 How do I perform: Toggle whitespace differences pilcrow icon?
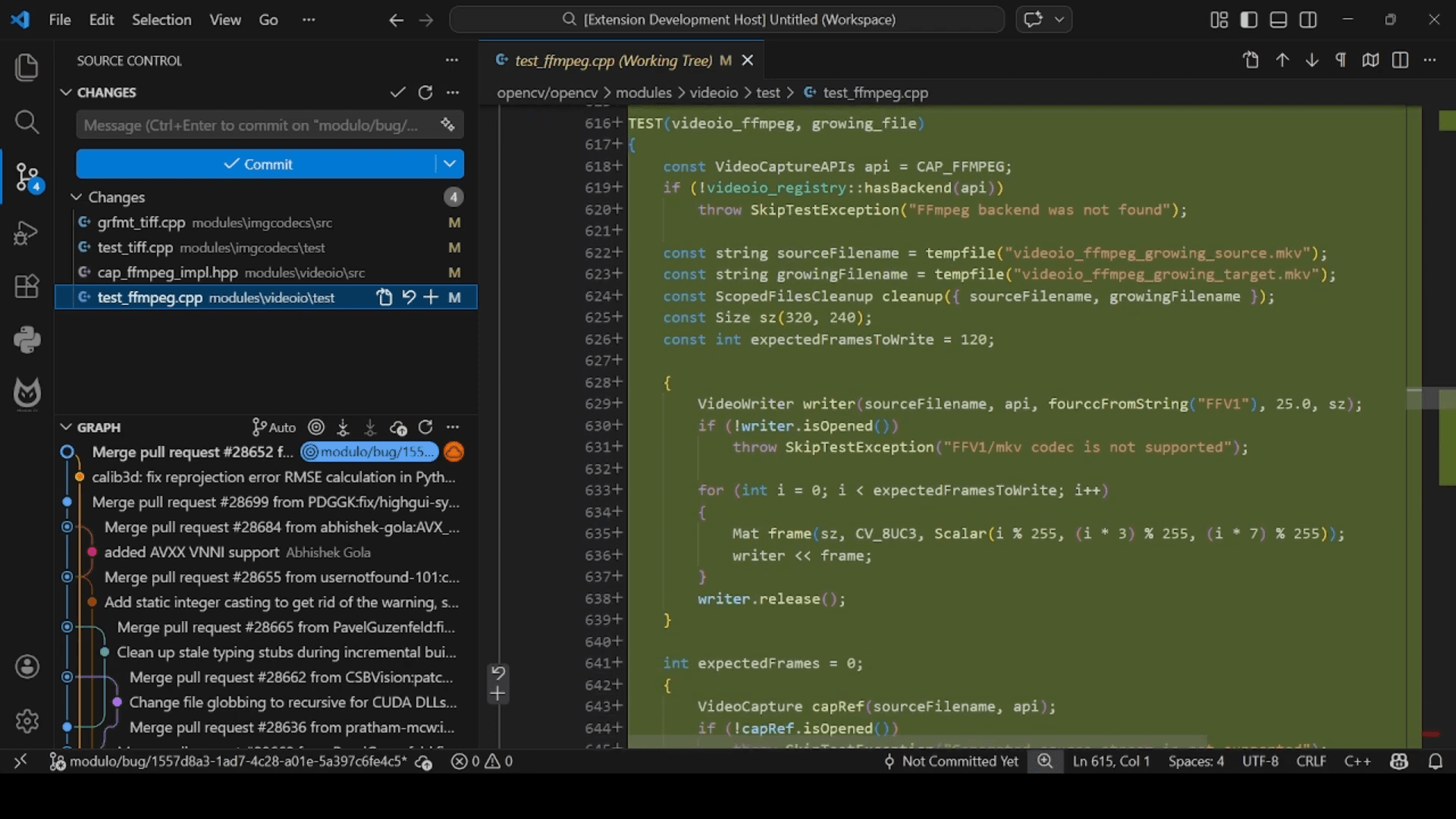1341,60
